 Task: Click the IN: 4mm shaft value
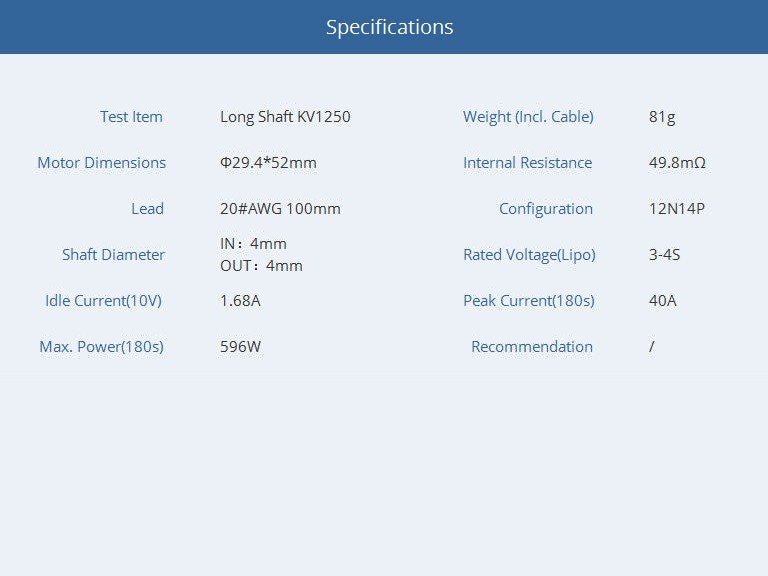[x=253, y=244]
